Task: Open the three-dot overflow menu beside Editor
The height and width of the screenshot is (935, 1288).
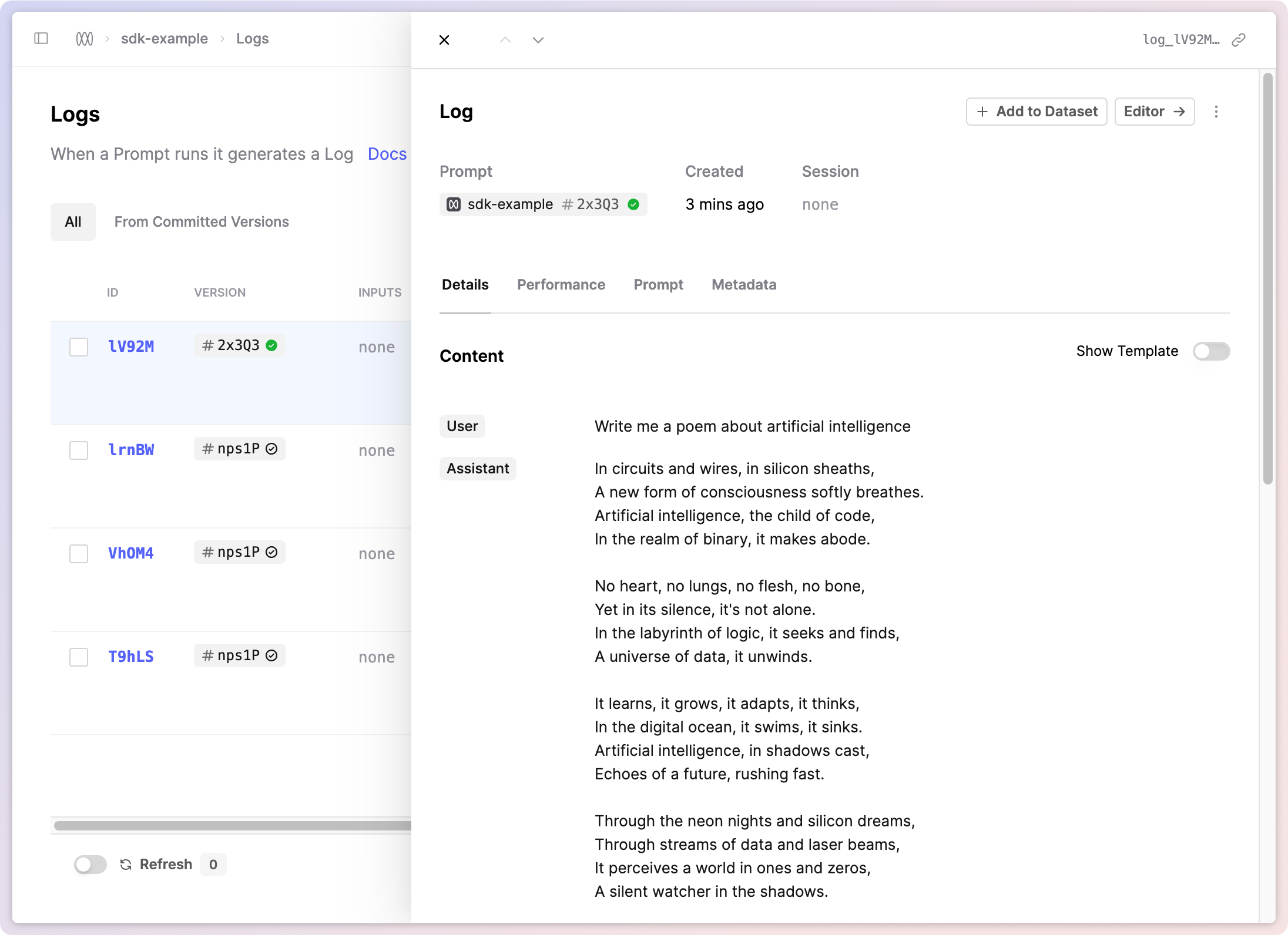Action: tap(1216, 112)
